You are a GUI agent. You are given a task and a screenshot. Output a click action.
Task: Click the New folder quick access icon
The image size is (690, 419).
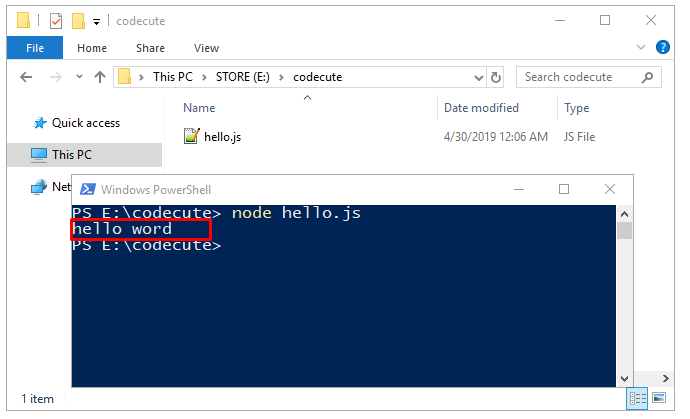pos(78,20)
